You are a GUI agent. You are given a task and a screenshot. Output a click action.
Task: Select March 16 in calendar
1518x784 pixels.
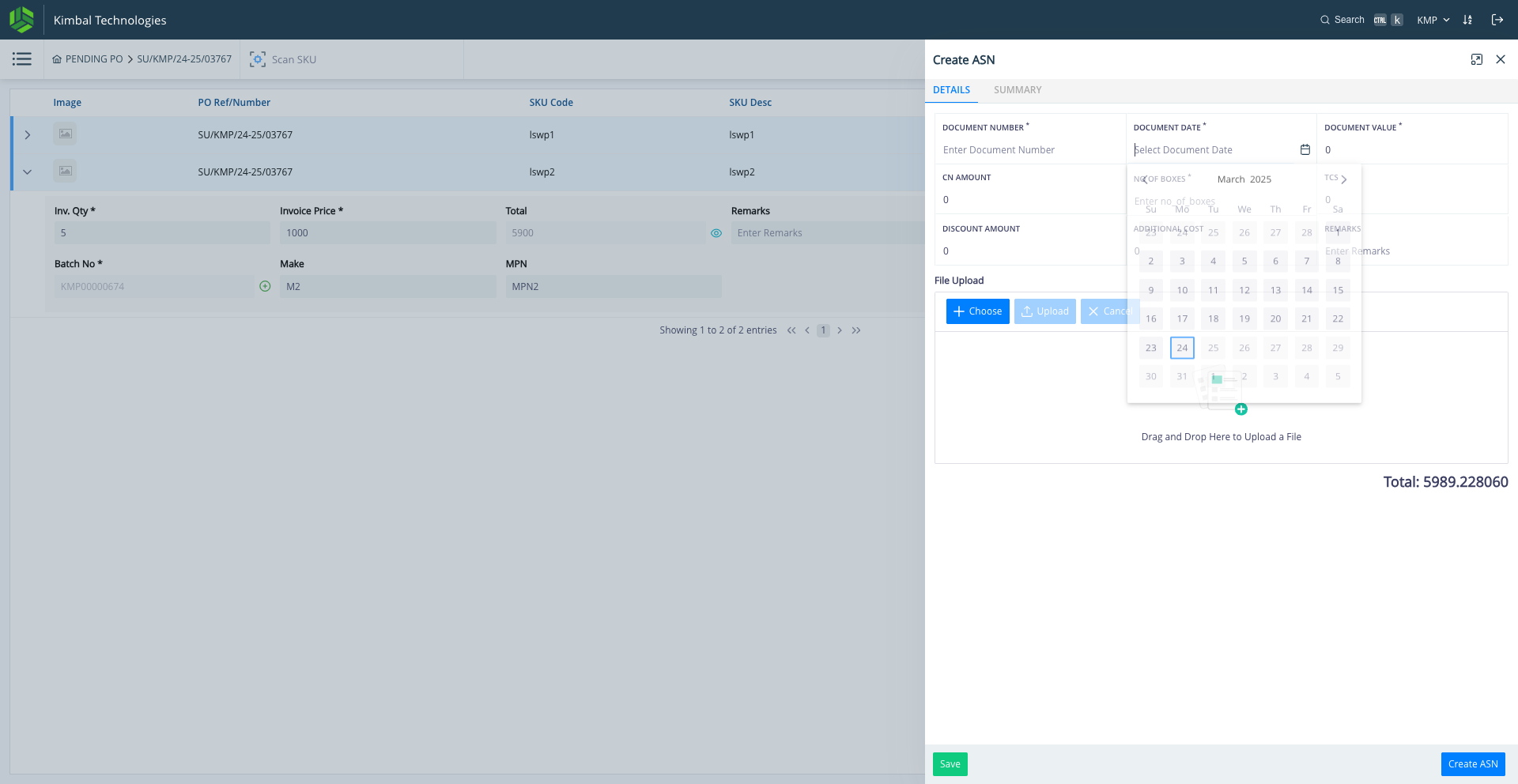point(1151,319)
